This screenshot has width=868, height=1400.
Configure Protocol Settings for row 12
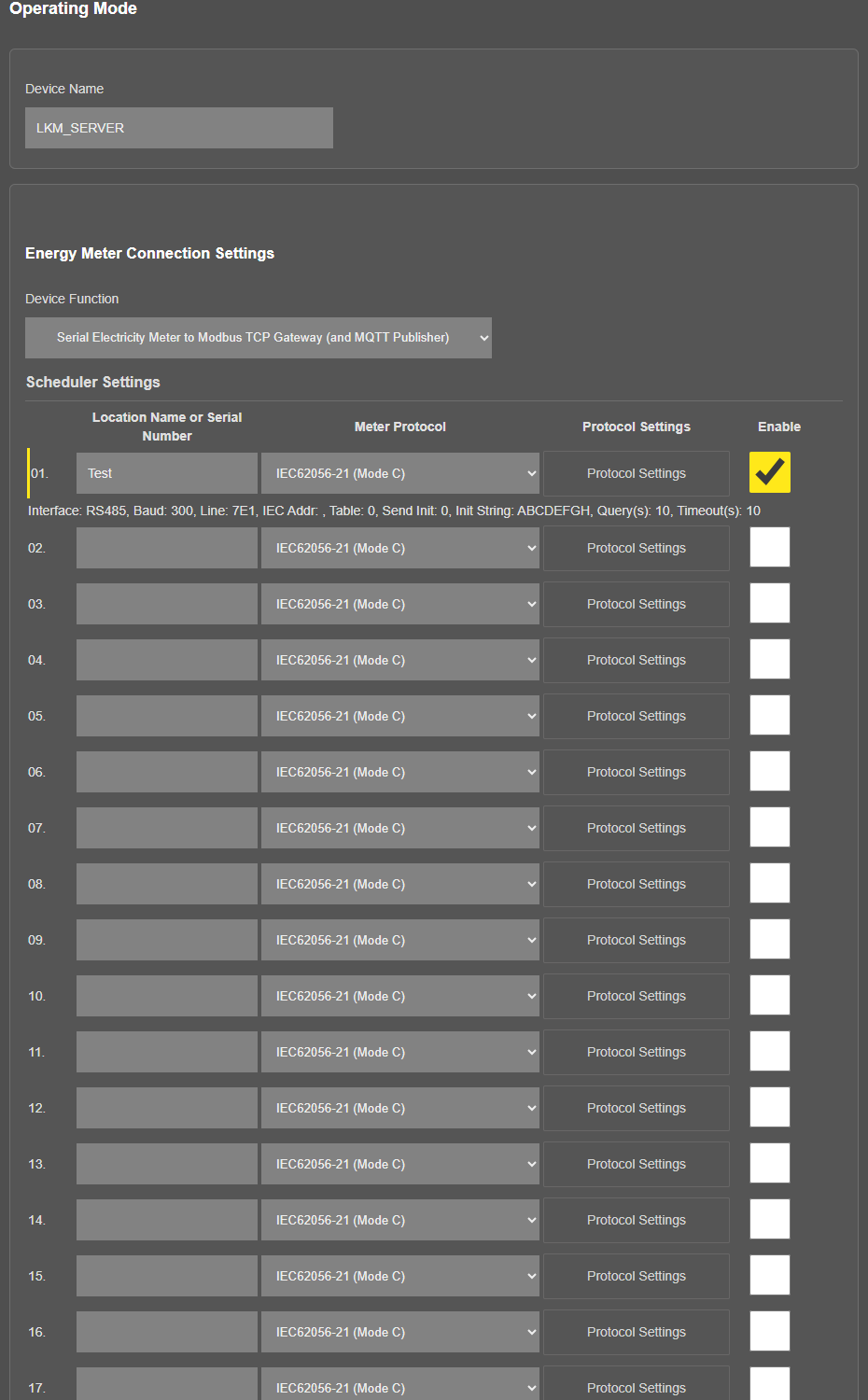point(637,1108)
